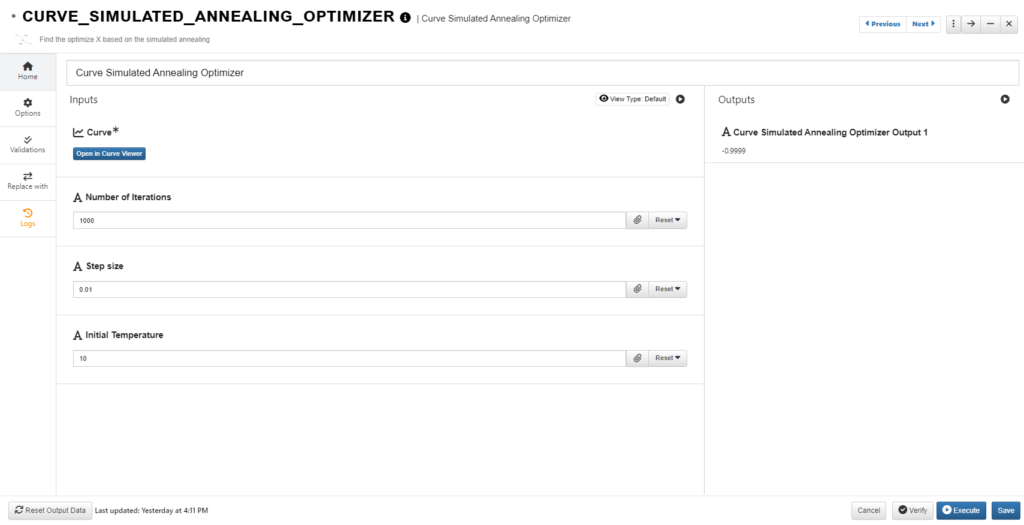The width and height of the screenshot is (1024, 525).
Task: Click the play icon in Outputs header
Action: click(x=1005, y=99)
